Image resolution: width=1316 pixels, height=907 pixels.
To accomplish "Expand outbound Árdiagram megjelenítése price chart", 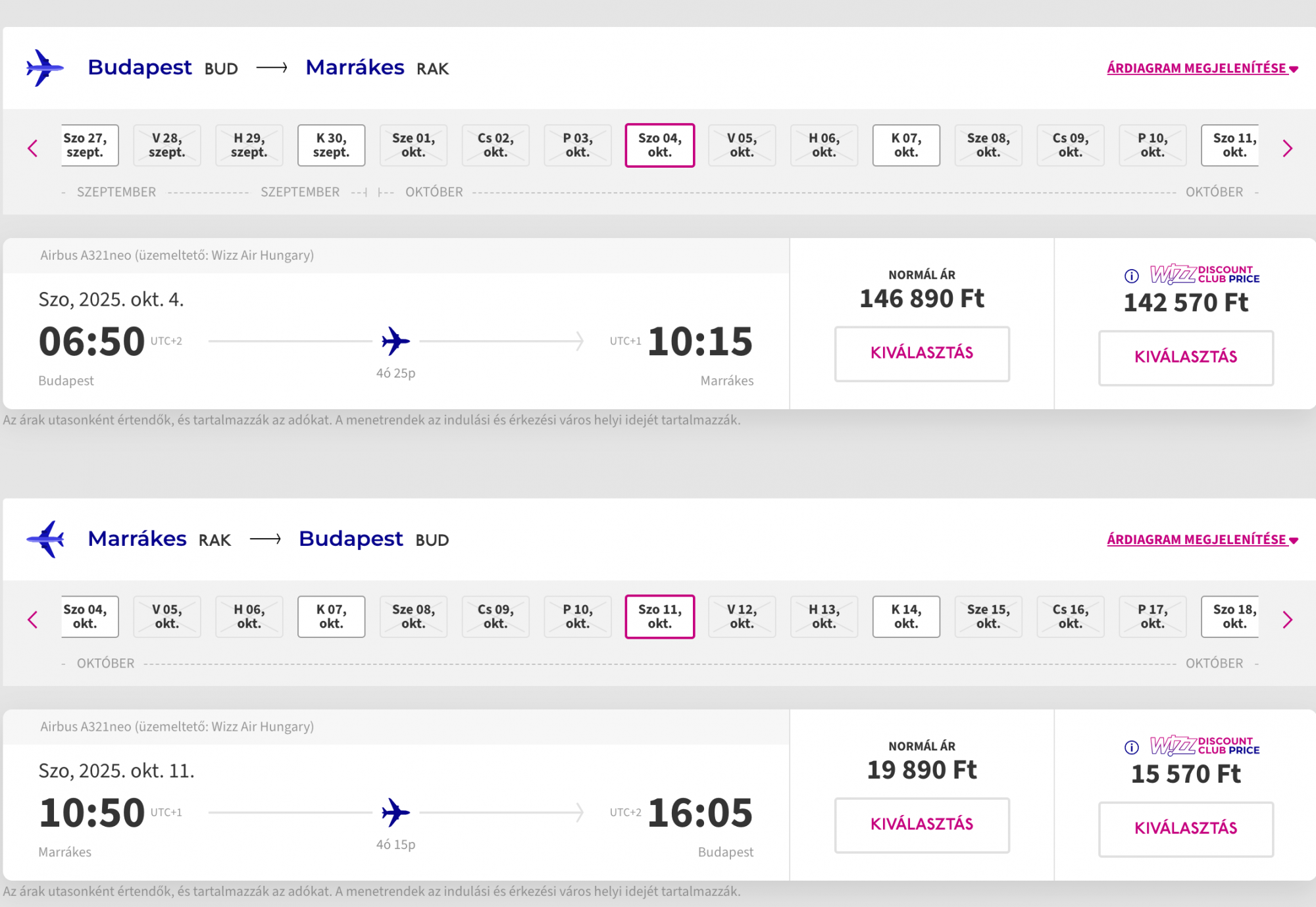I will coord(1202,68).
